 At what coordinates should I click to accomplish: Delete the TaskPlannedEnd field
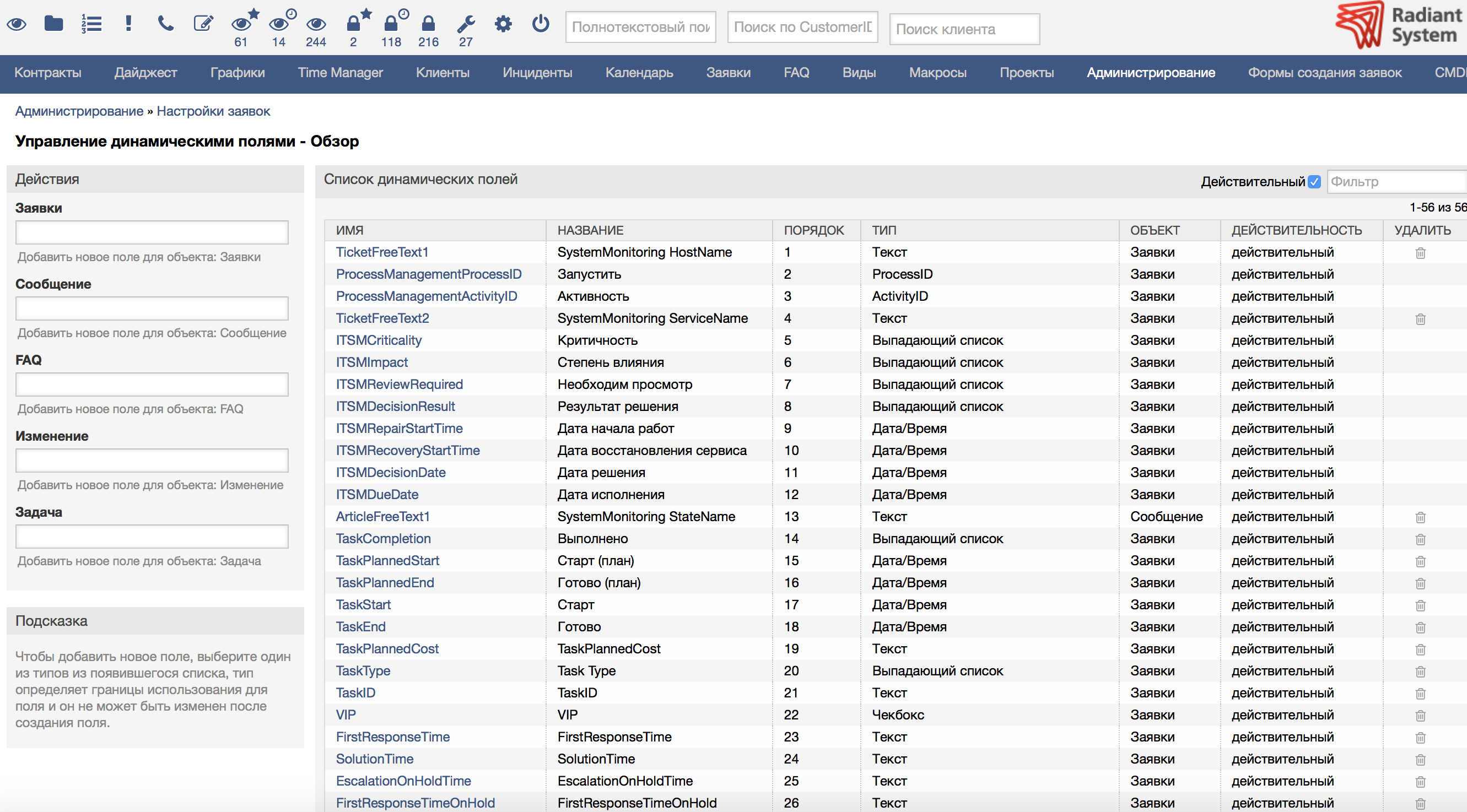(x=1420, y=583)
